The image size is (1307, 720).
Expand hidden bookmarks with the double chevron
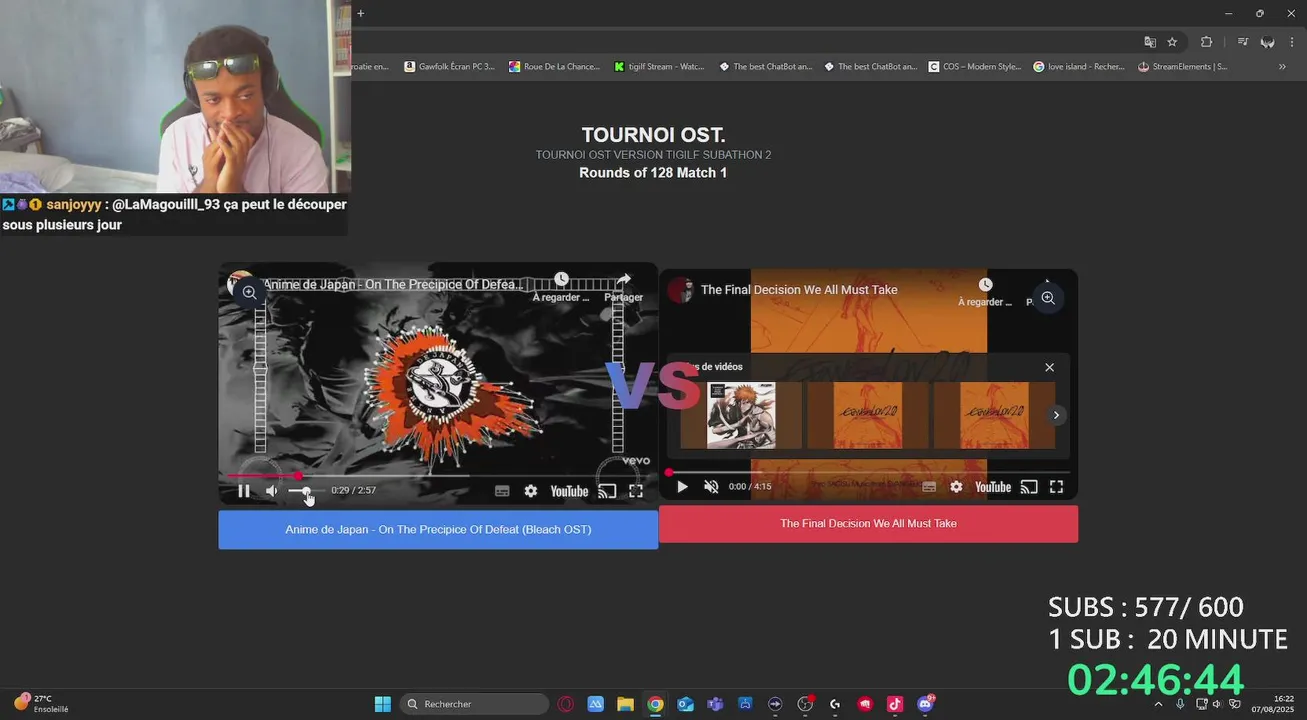[x=1282, y=67]
